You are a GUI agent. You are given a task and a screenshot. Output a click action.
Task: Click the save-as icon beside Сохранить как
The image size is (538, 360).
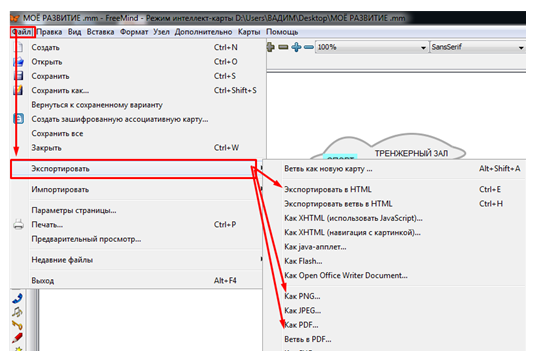(18, 90)
